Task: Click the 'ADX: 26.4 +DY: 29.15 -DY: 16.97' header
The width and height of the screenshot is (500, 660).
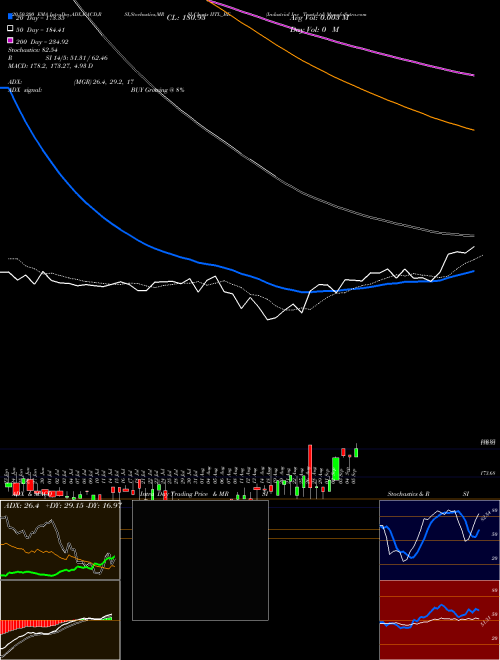Action: (x=63, y=505)
